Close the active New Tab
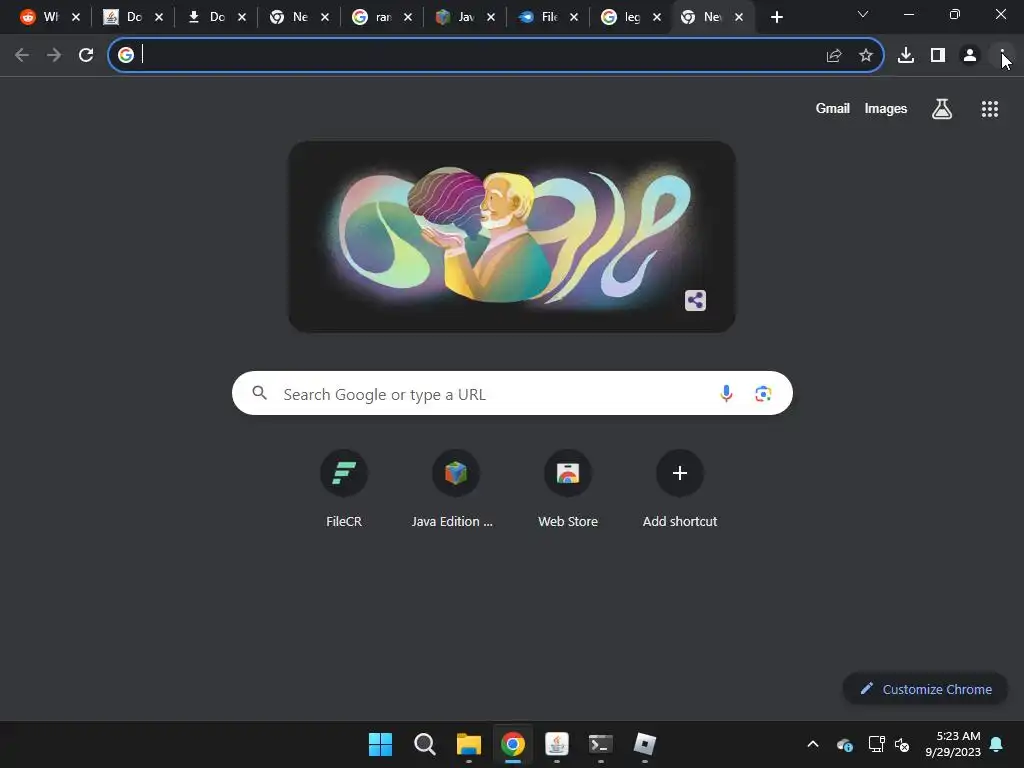 pyautogui.click(x=739, y=17)
